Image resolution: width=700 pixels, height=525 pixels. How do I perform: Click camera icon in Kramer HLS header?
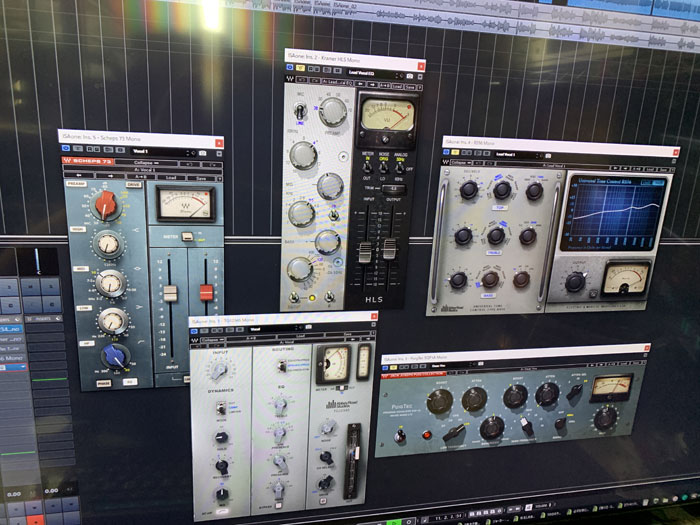409,76
